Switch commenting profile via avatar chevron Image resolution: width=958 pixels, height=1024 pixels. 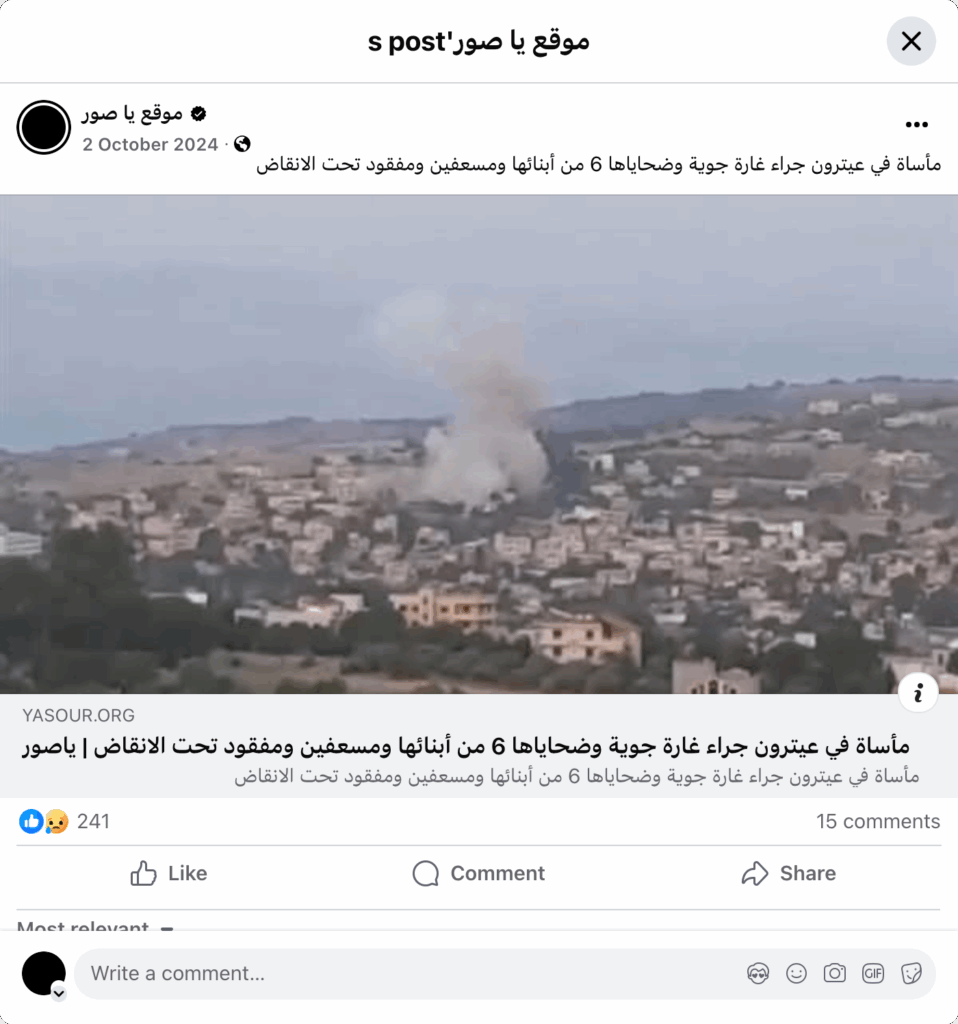point(59,993)
